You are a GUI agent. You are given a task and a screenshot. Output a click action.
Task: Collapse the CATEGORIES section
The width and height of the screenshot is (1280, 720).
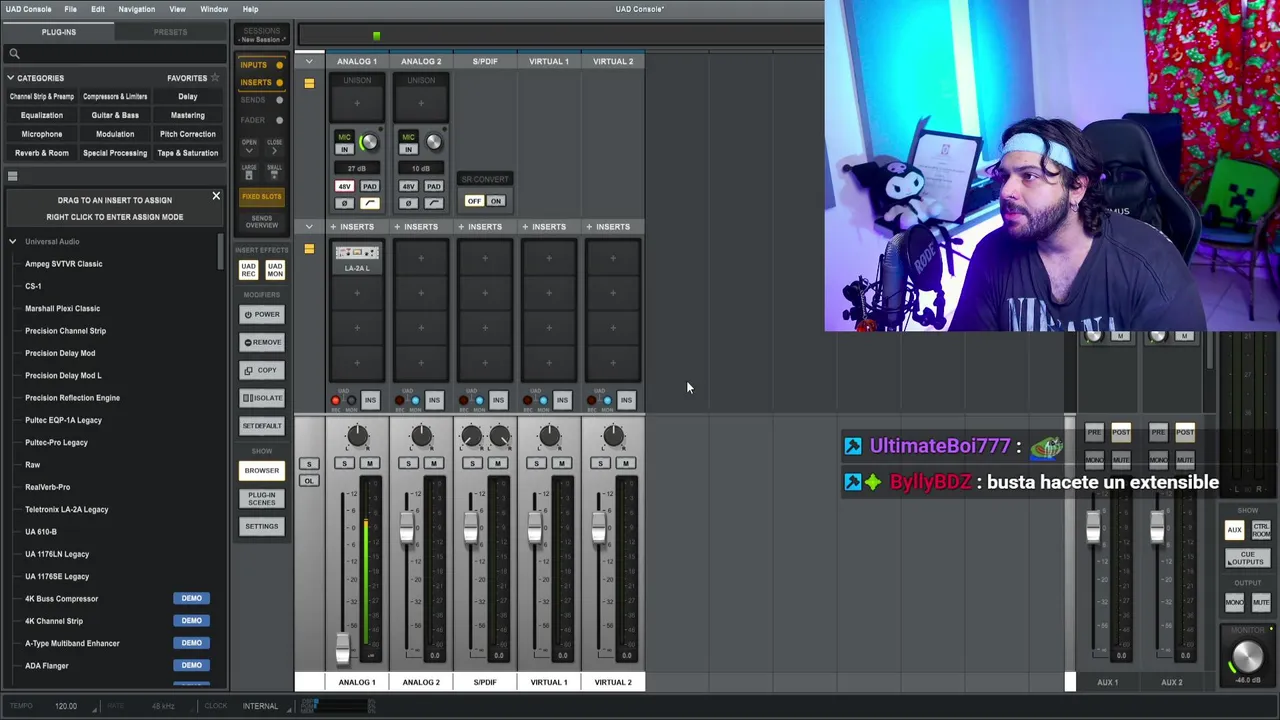pyautogui.click(x=11, y=78)
